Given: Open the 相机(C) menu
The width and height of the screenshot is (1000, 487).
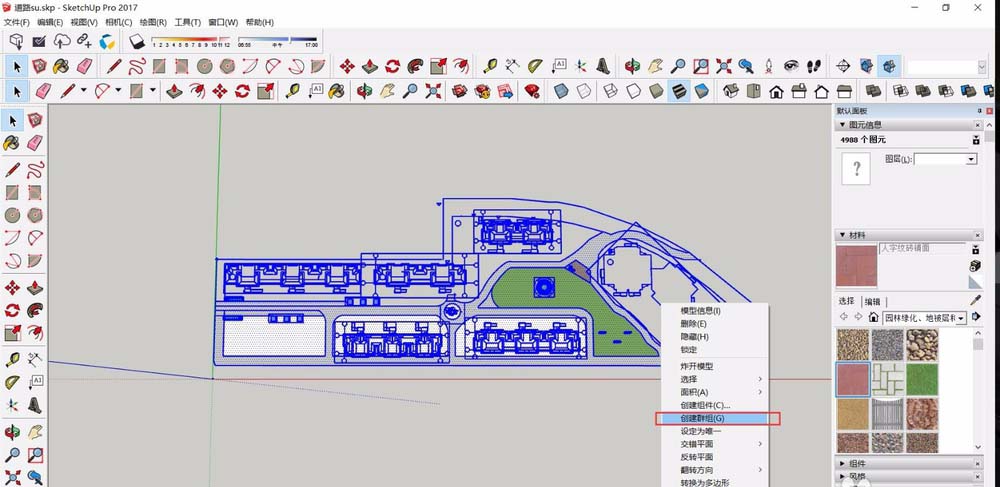Looking at the screenshot, I should click(119, 22).
